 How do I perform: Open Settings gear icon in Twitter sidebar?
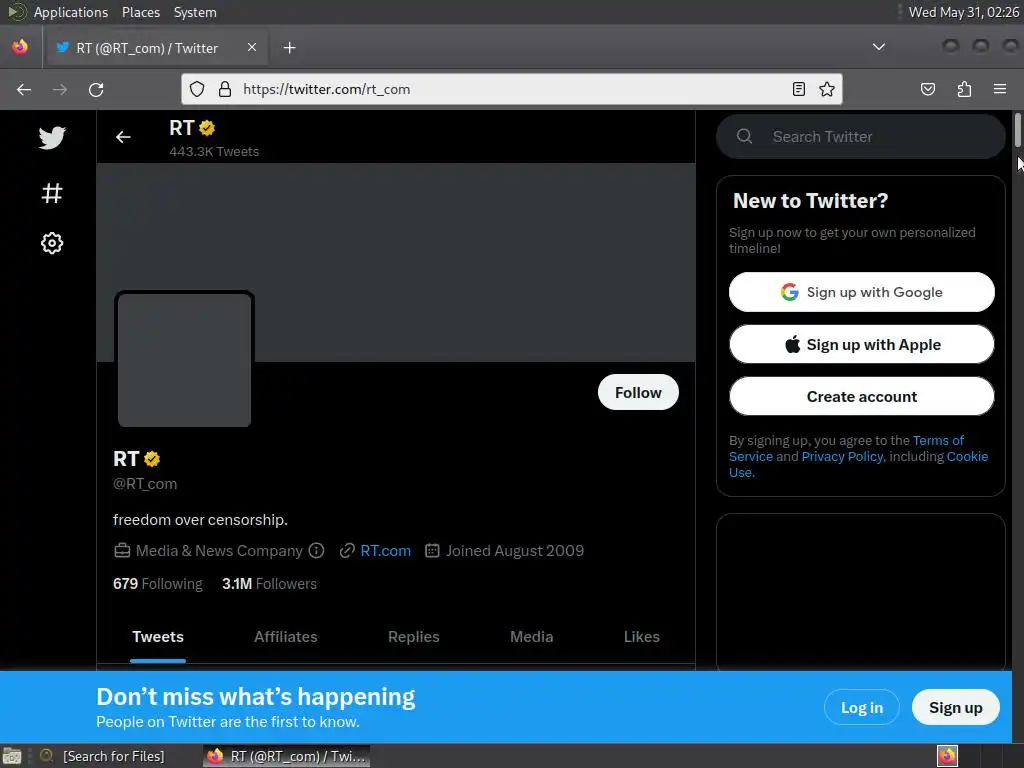(x=52, y=243)
